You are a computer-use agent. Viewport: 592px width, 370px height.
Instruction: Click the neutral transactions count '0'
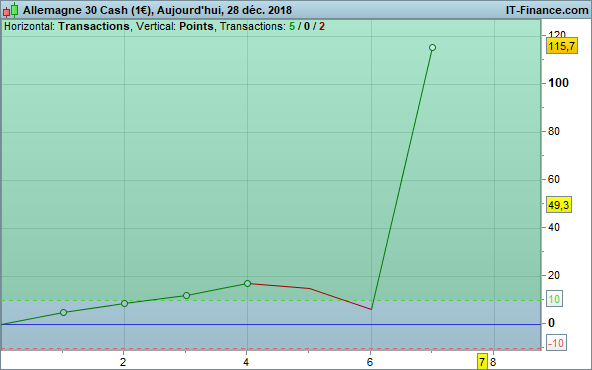[307, 26]
